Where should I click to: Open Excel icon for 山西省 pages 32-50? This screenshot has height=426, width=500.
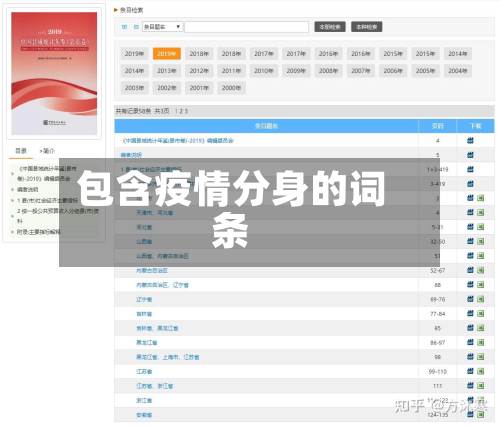(480, 241)
